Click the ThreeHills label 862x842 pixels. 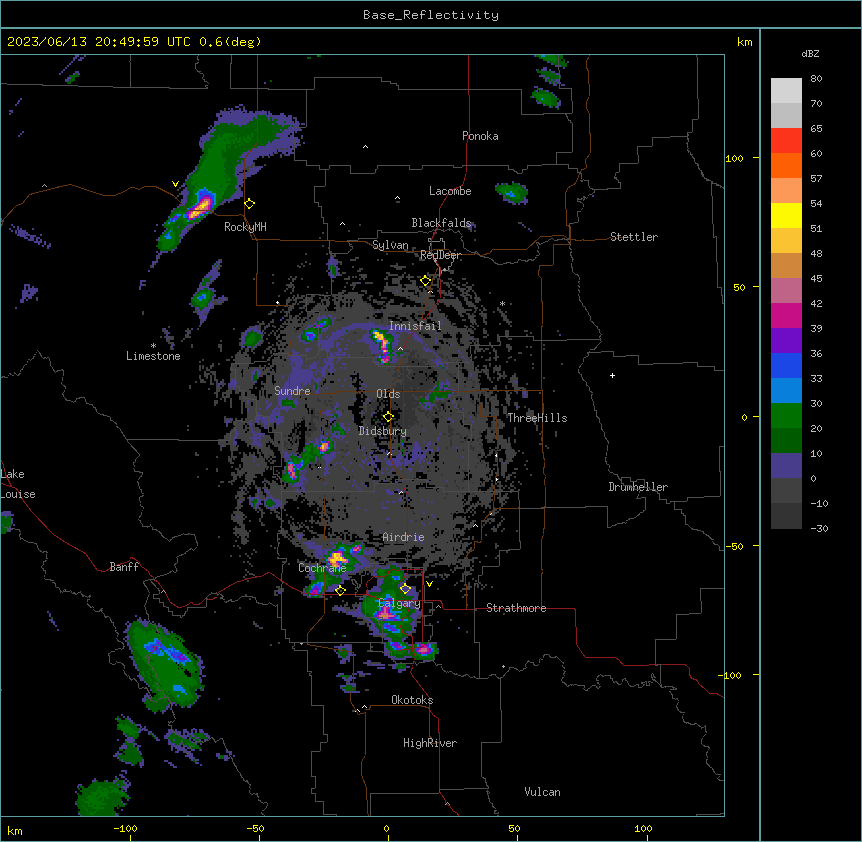(537, 418)
